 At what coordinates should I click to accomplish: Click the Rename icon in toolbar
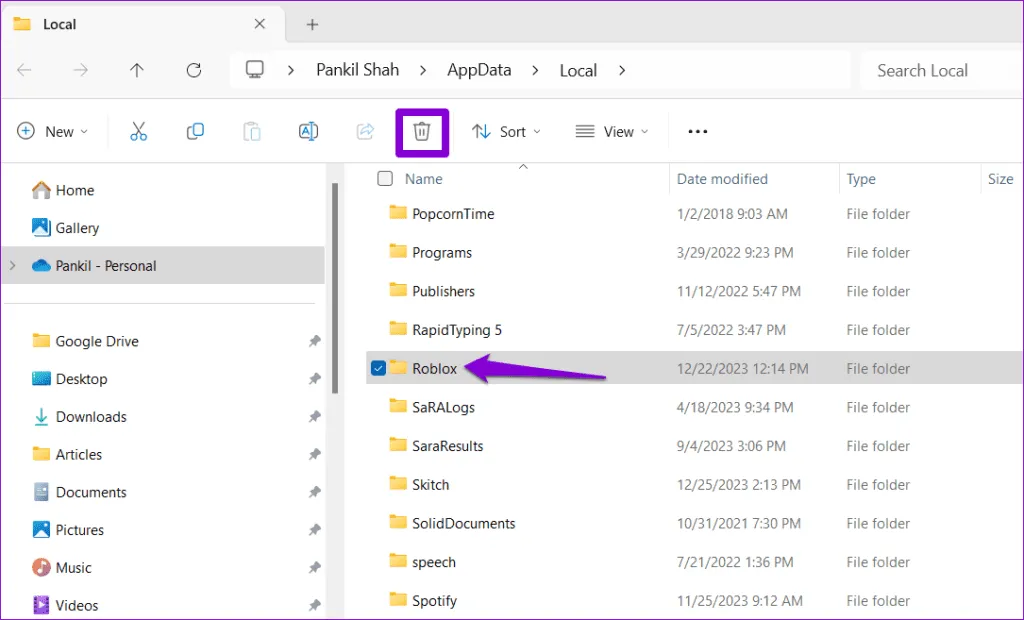(309, 132)
